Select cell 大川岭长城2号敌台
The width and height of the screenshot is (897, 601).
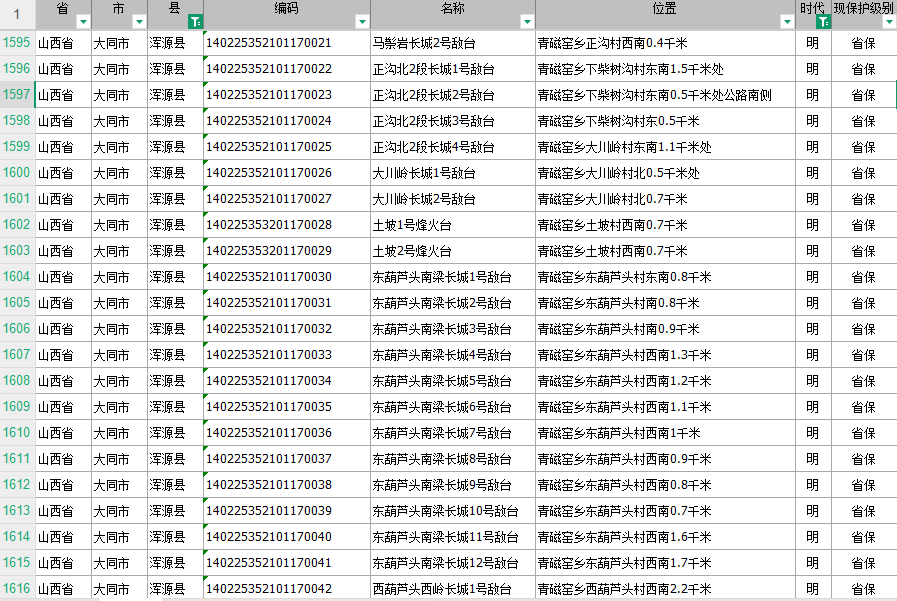[453, 199]
